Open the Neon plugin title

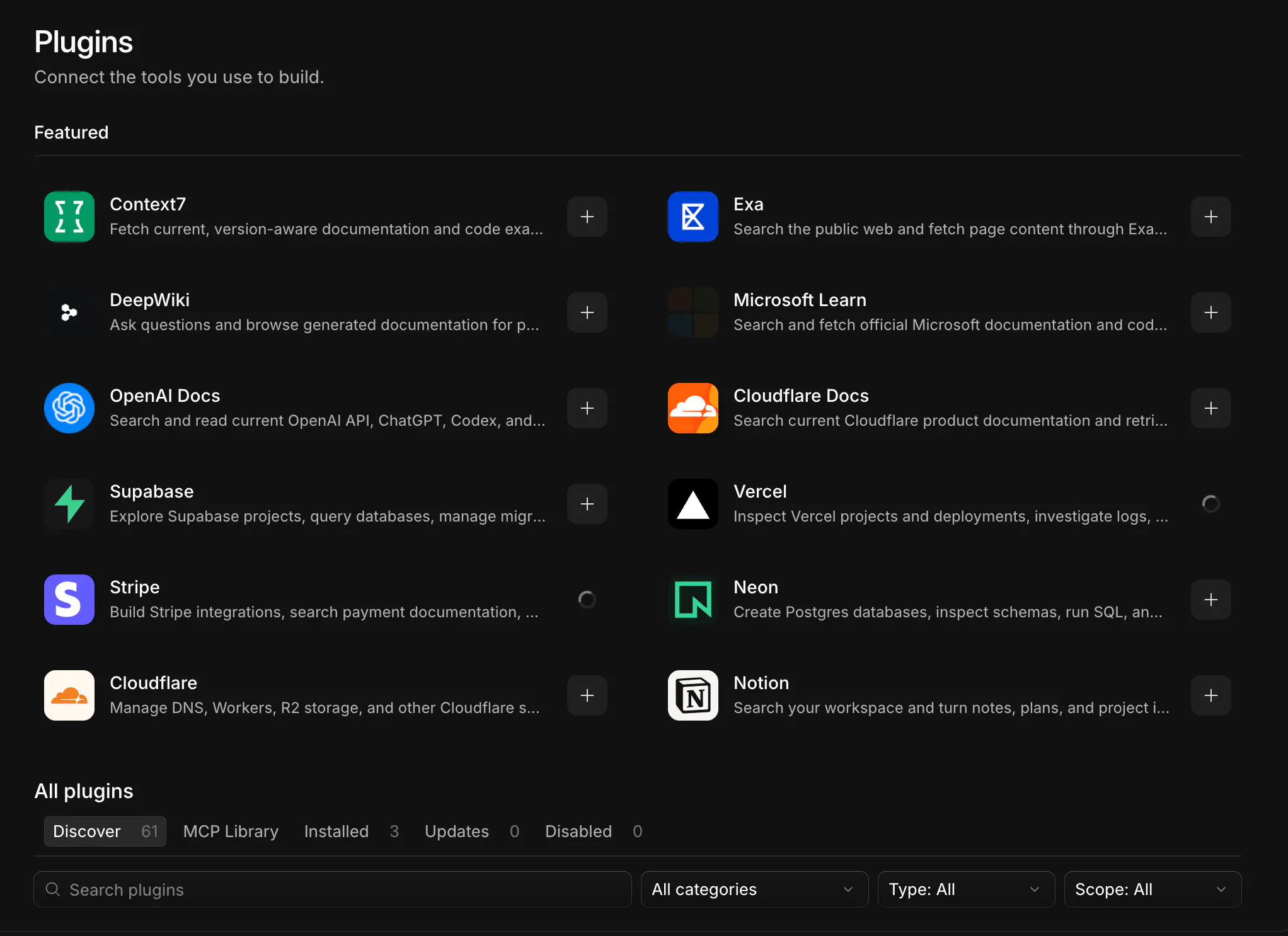click(756, 587)
